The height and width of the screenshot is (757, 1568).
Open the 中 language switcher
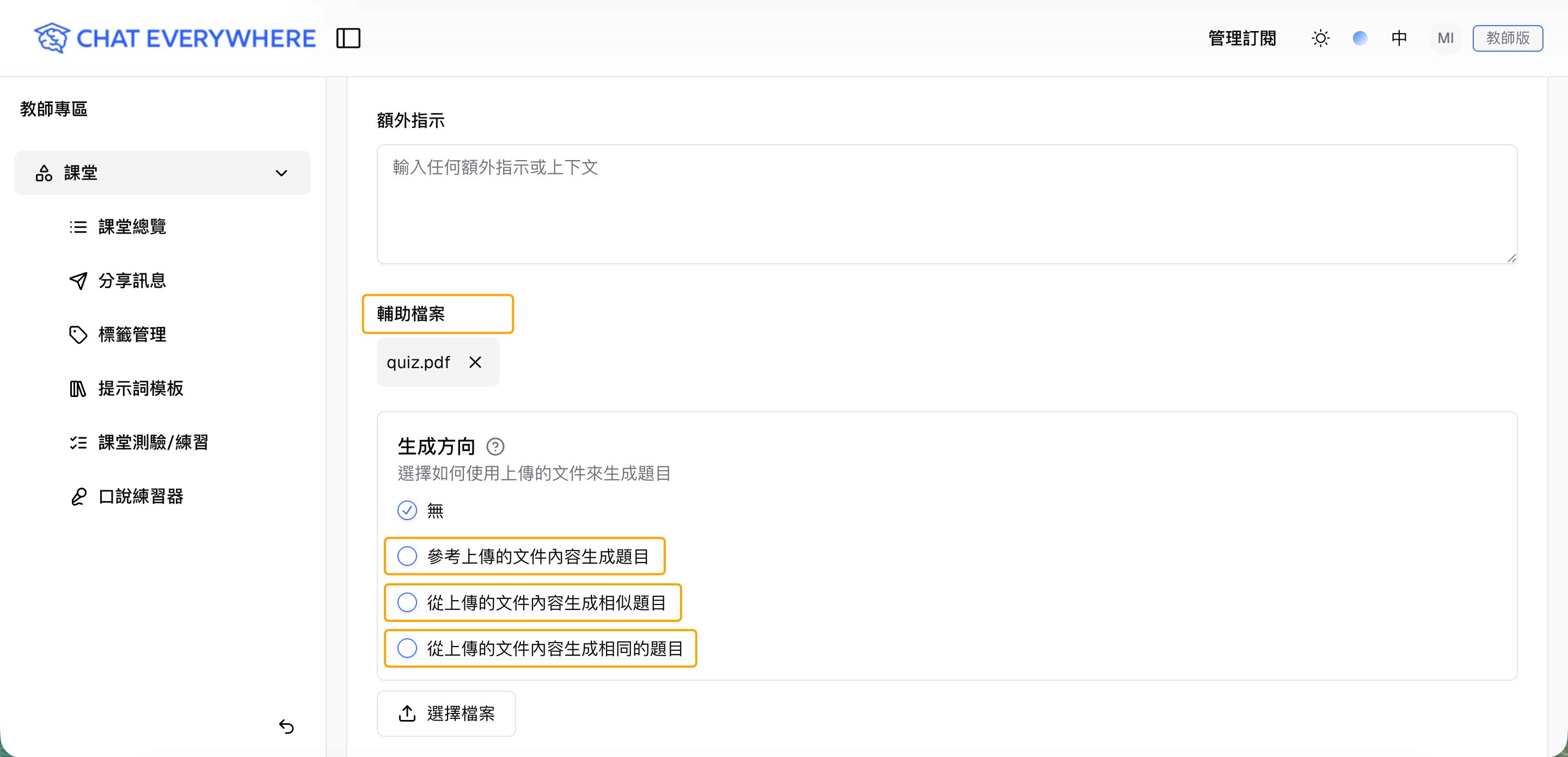point(1399,38)
